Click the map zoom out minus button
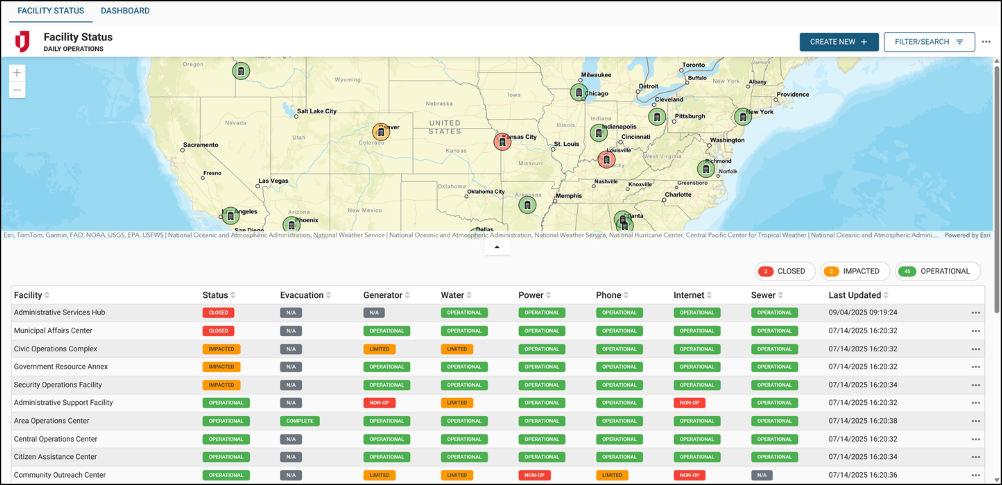Image resolution: width=1002 pixels, height=485 pixels. pyautogui.click(x=17, y=90)
